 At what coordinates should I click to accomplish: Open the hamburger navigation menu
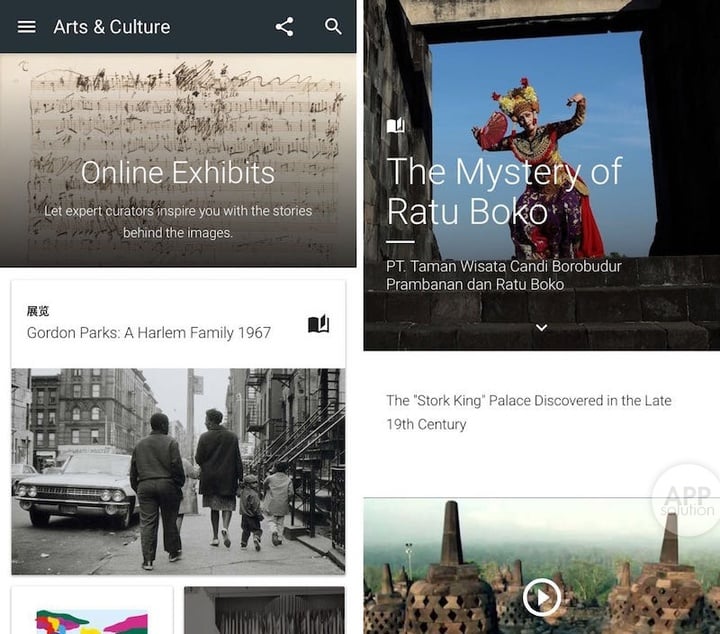tap(27, 27)
